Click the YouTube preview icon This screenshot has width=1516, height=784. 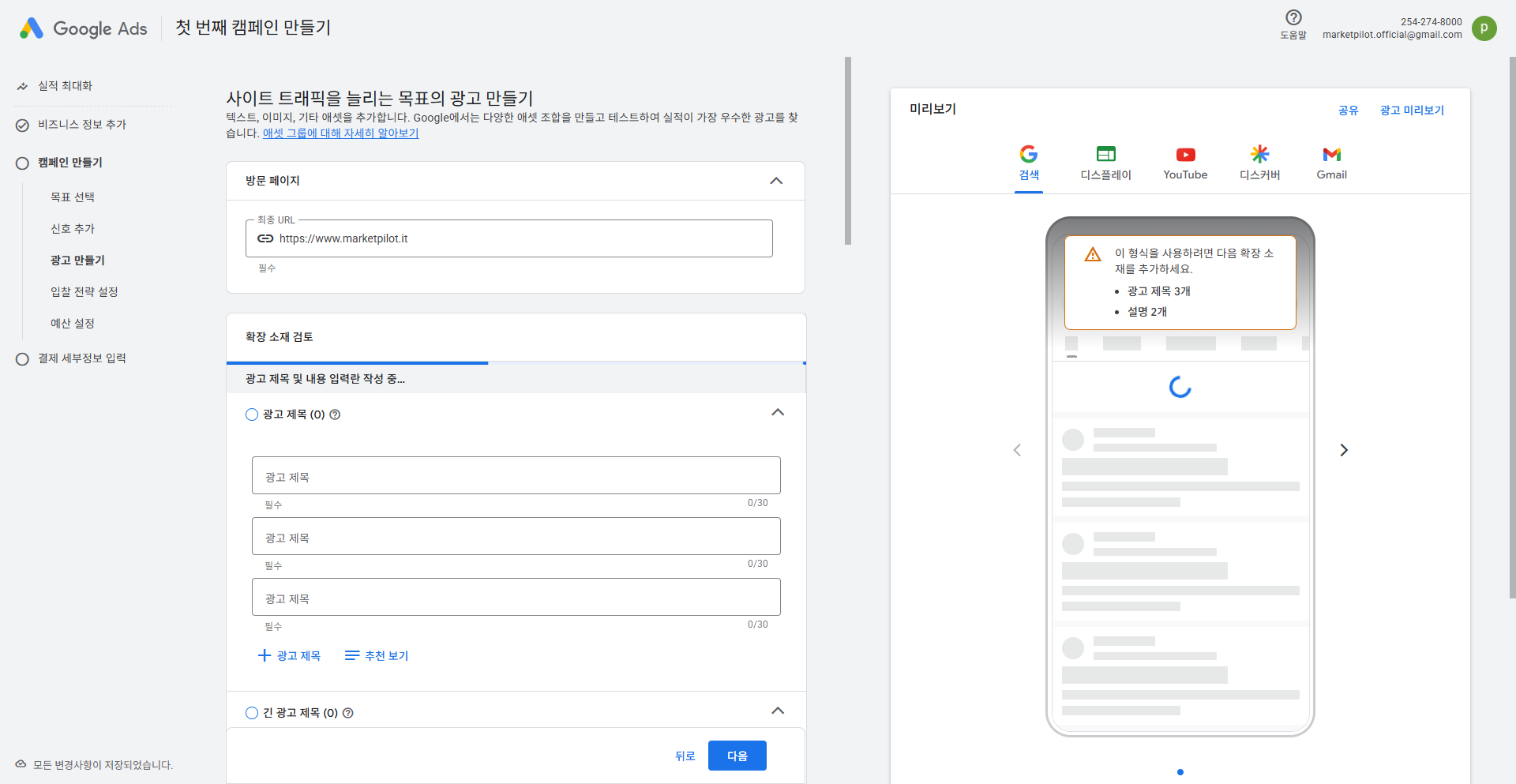(1185, 155)
